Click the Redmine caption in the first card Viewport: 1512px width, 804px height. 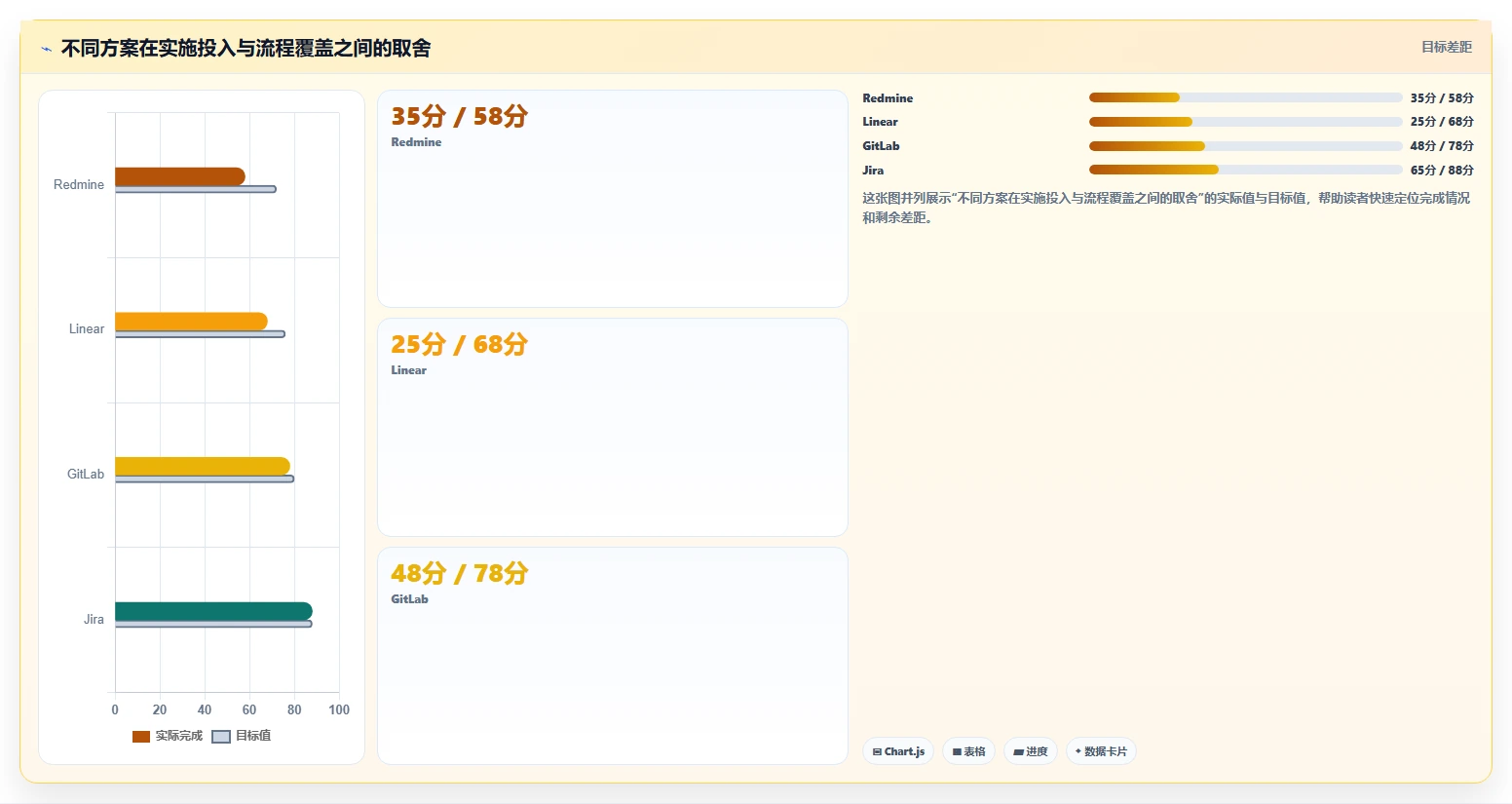point(416,142)
